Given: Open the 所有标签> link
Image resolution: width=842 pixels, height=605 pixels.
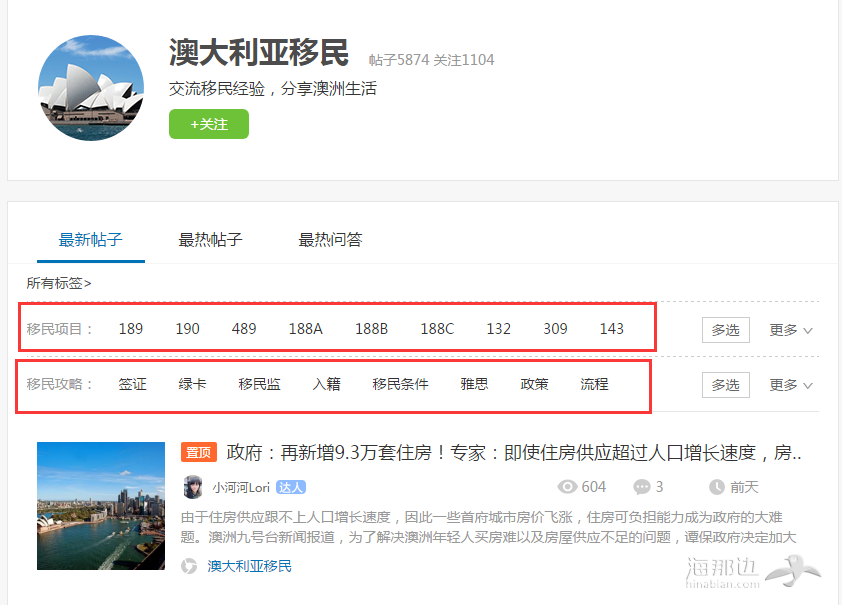Looking at the screenshot, I should [59, 283].
